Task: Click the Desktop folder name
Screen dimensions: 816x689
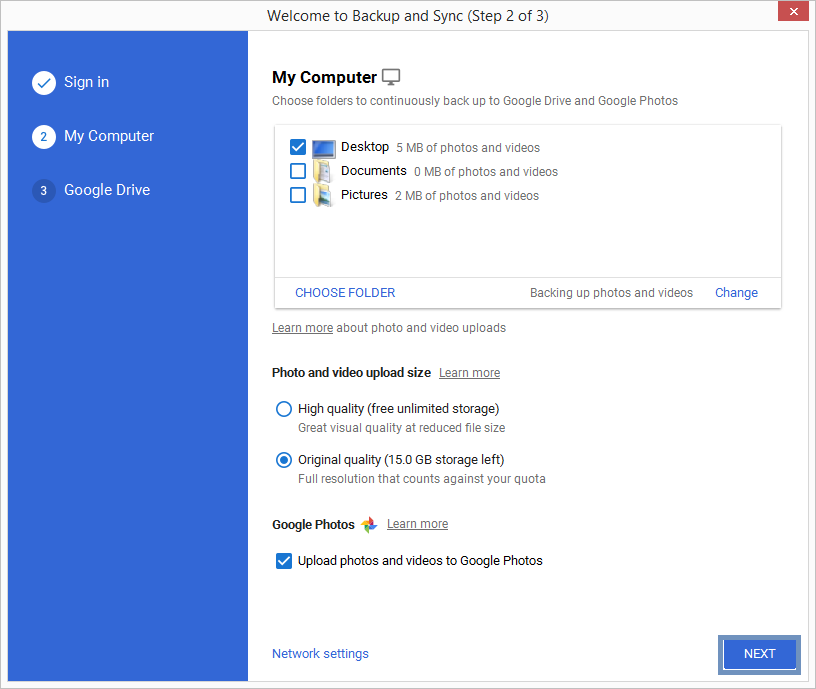Action: pyautogui.click(x=365, y=147)
